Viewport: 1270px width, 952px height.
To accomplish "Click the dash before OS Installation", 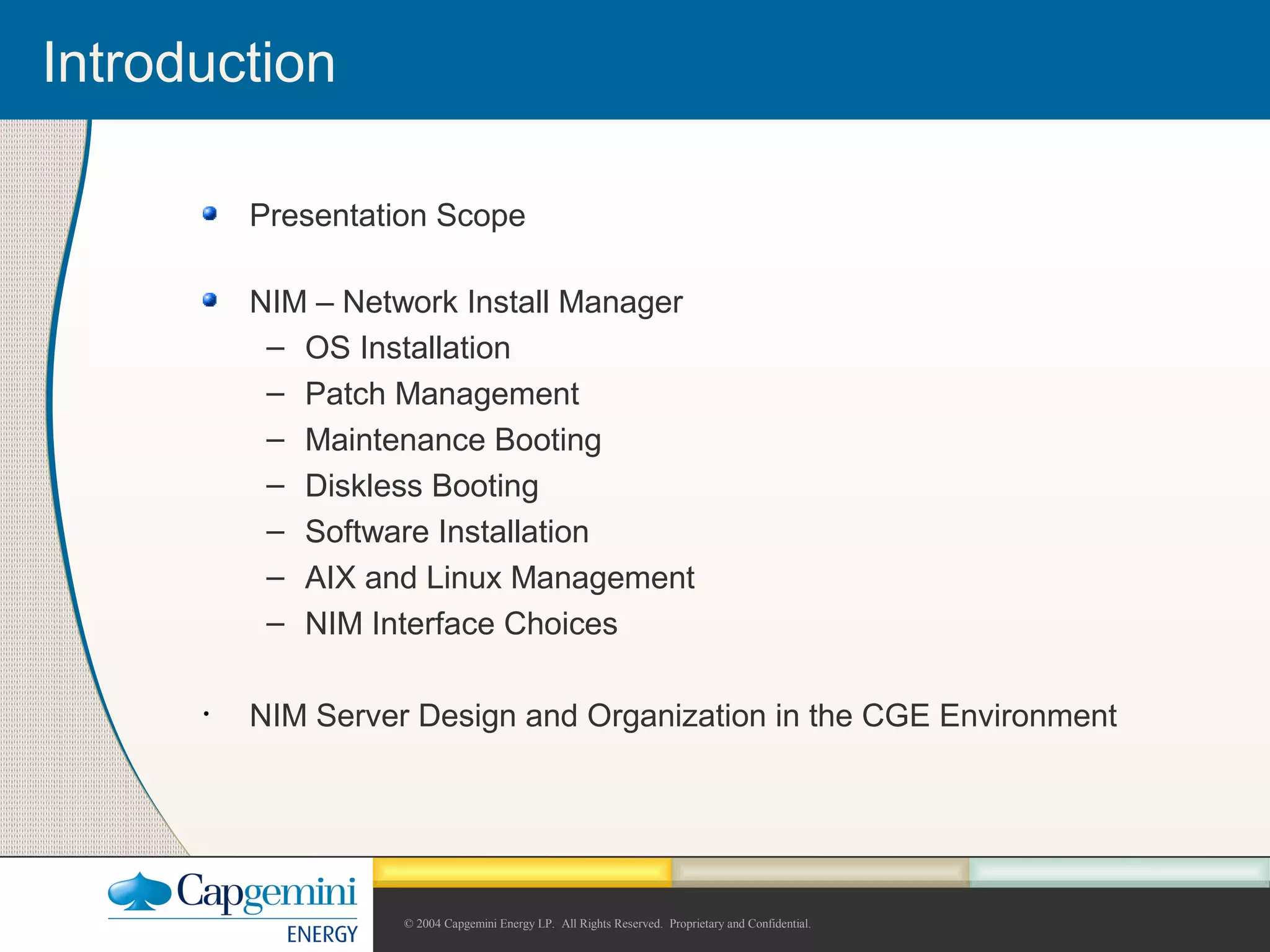I will (275, 349).
